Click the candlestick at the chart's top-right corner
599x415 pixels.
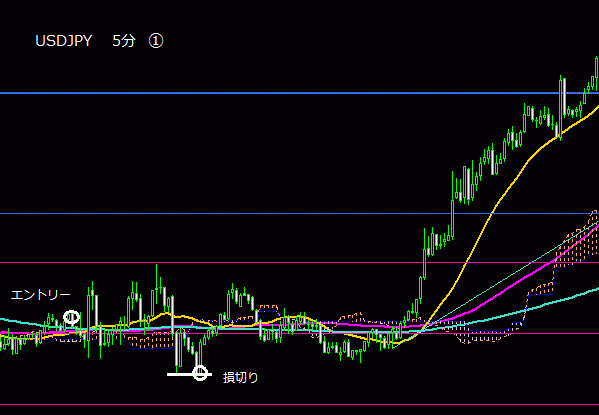pos(597,74)
